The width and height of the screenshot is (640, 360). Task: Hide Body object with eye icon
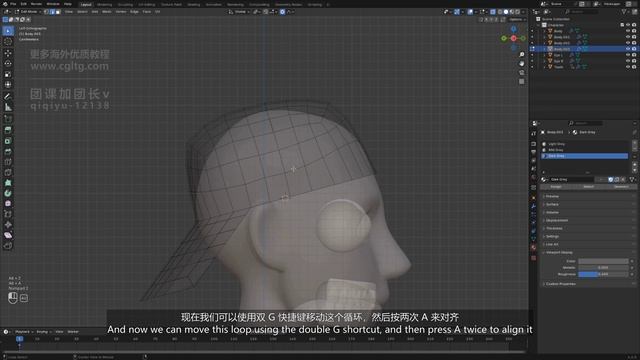628,31
